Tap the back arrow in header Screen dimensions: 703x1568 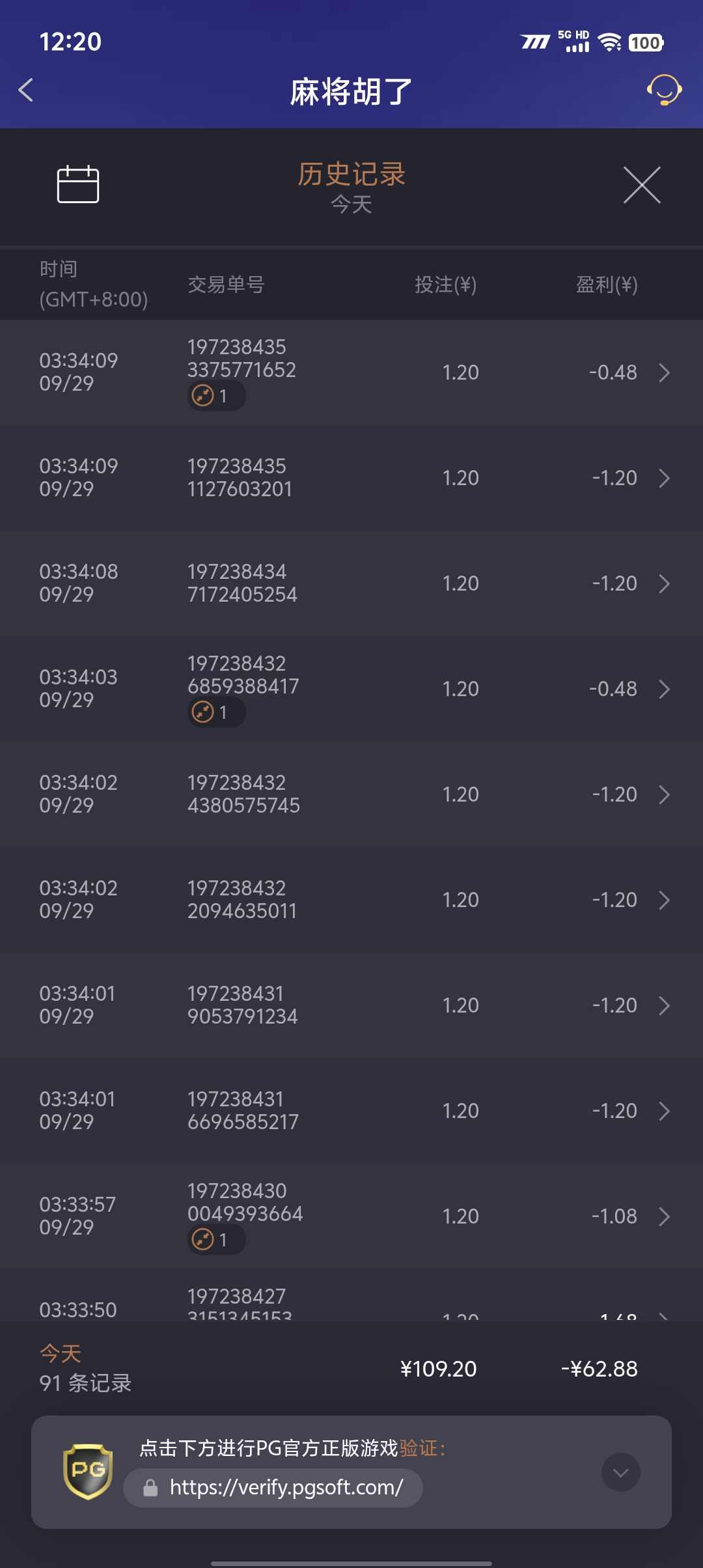pos(27,90)
